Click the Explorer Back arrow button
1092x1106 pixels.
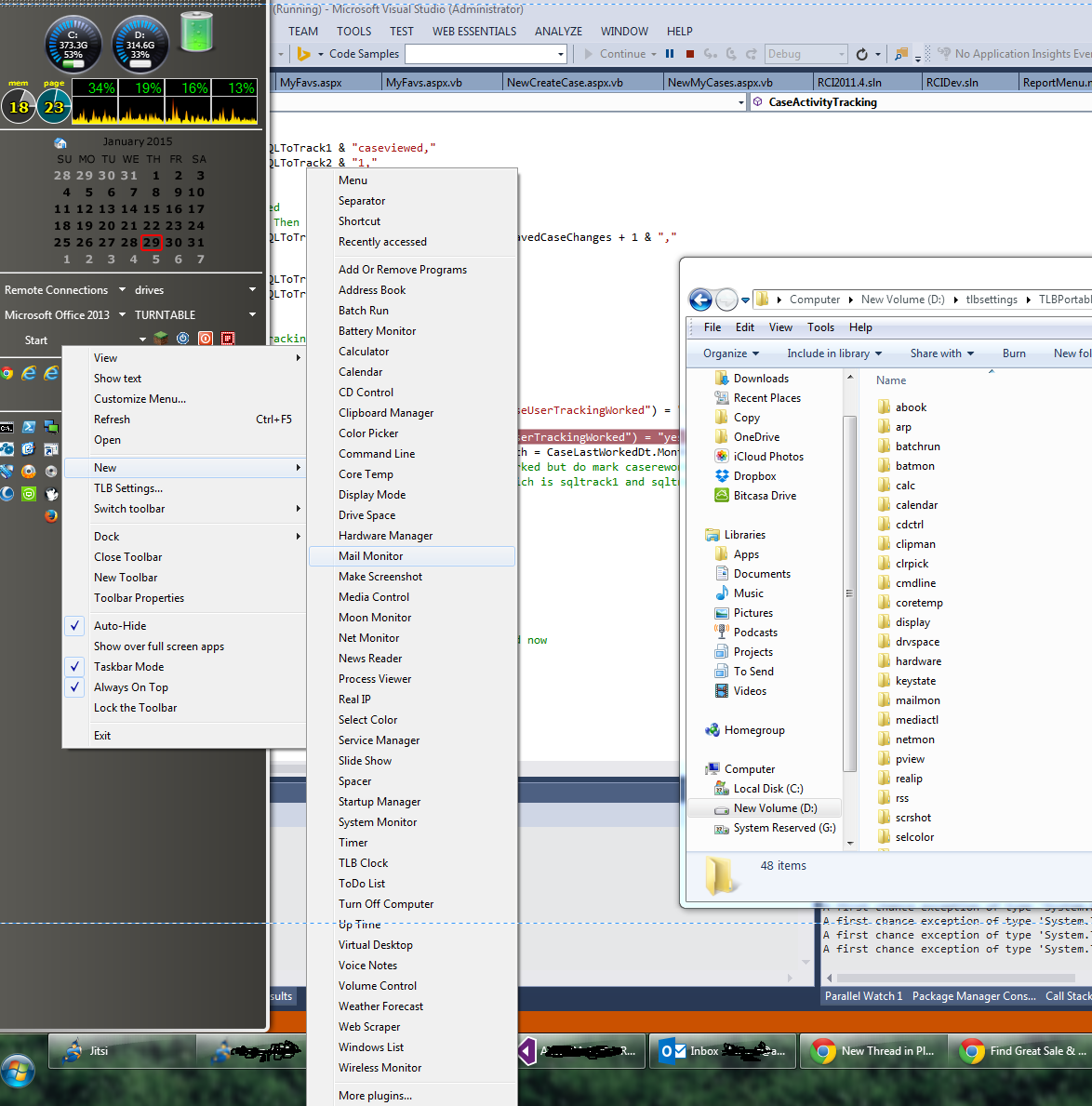(700, 300)
